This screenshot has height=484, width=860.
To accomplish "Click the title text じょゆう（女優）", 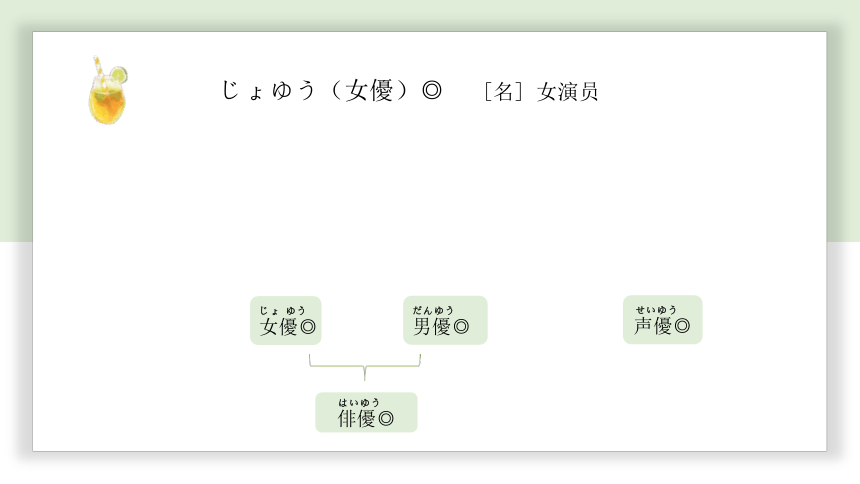I will coord(315,91).
